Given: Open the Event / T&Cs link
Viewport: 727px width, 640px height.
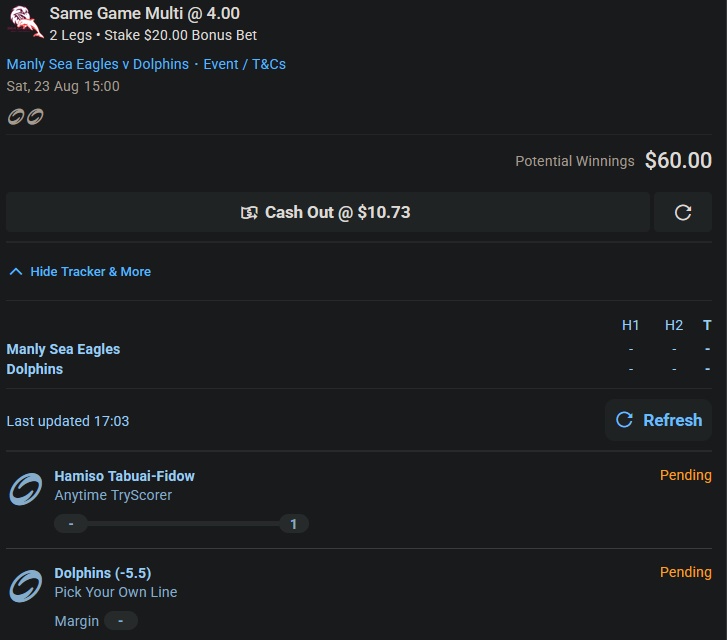Looking at the screenshot, I should 244,64.
